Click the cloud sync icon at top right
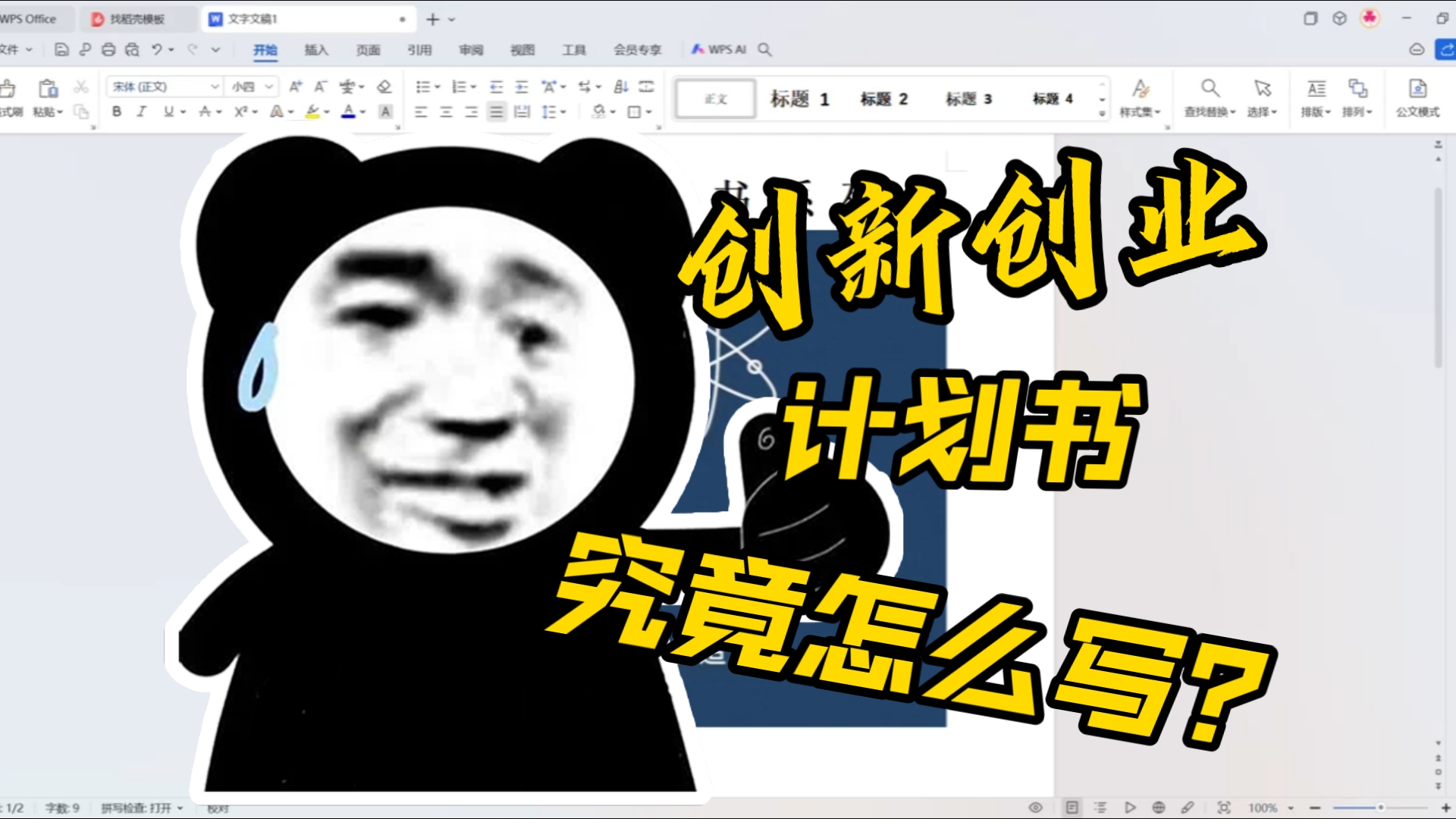Image resolution: width=1456 pixels, height=819 pixels. click(x=1417, y=50)
